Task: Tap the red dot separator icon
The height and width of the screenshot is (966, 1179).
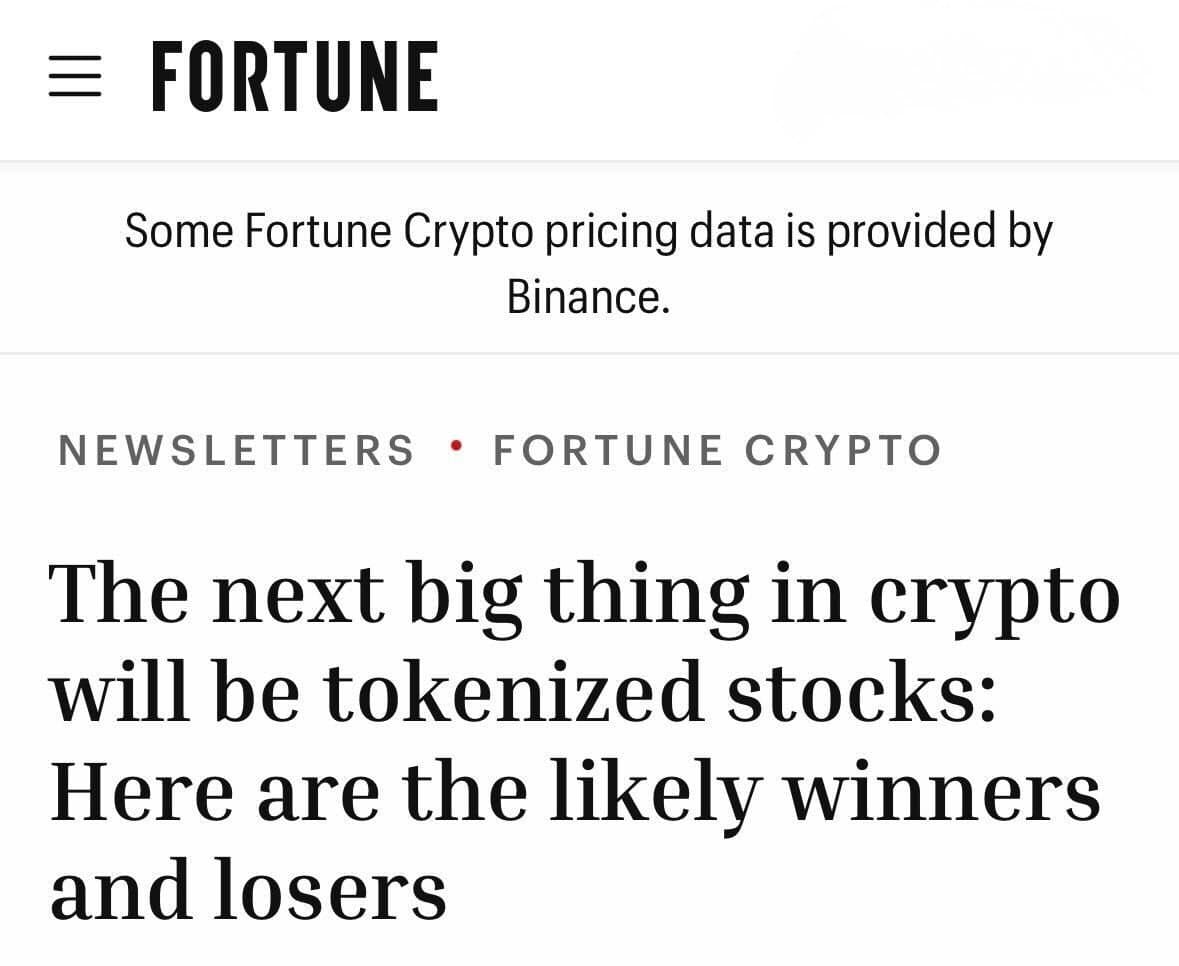Action: point(457,449)
